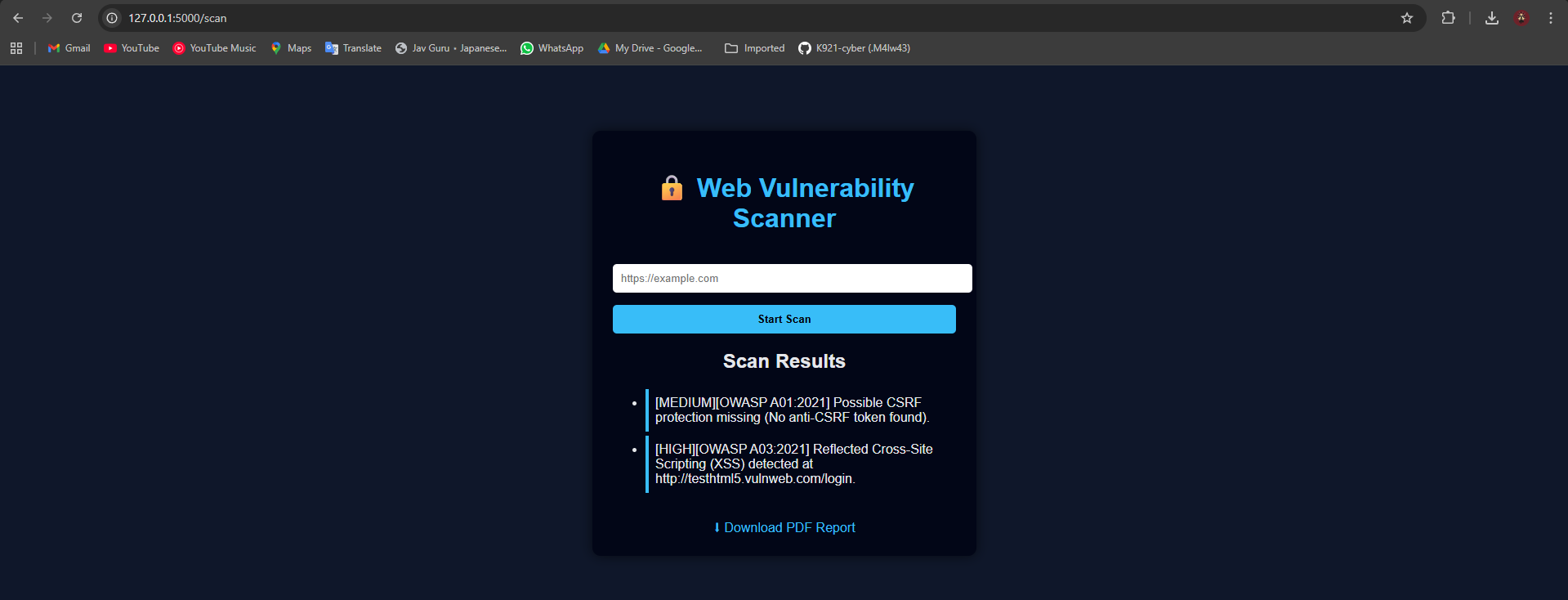Bookmark this page with the star icon
This screenshot has height=600, width=1568.
[1407, 18]
